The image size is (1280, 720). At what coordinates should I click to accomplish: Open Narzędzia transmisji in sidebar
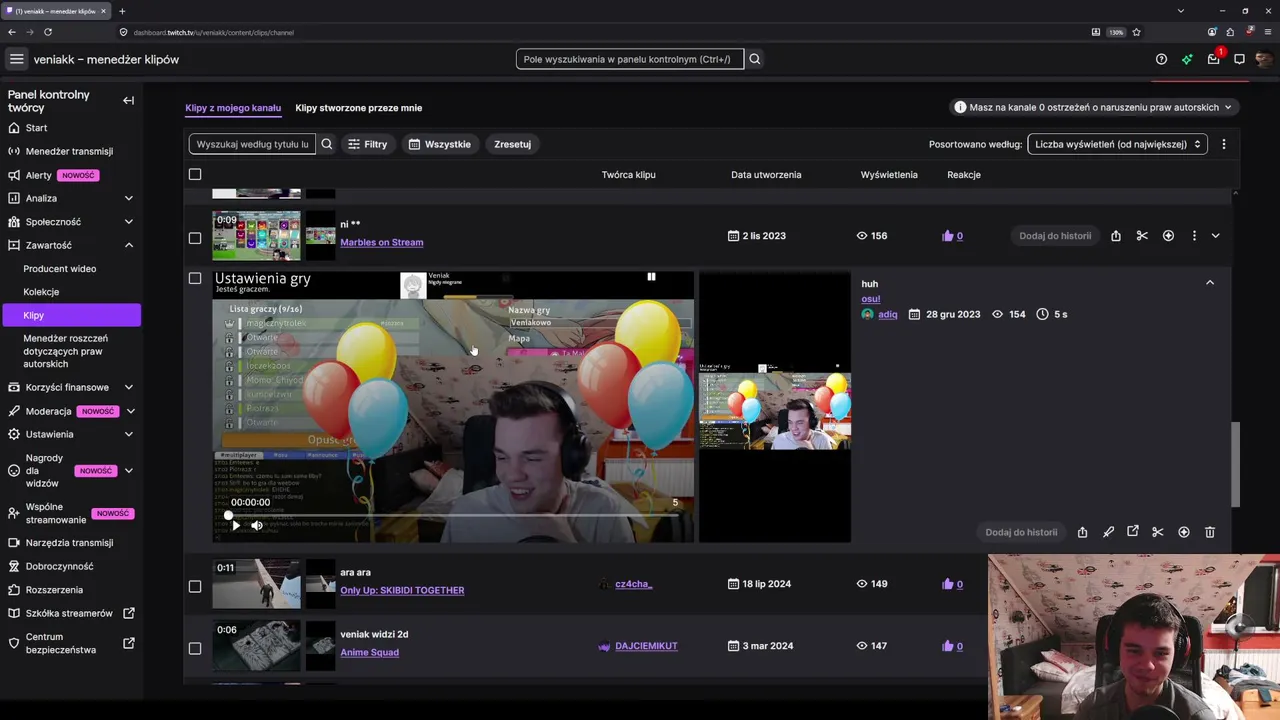point(71,543)
